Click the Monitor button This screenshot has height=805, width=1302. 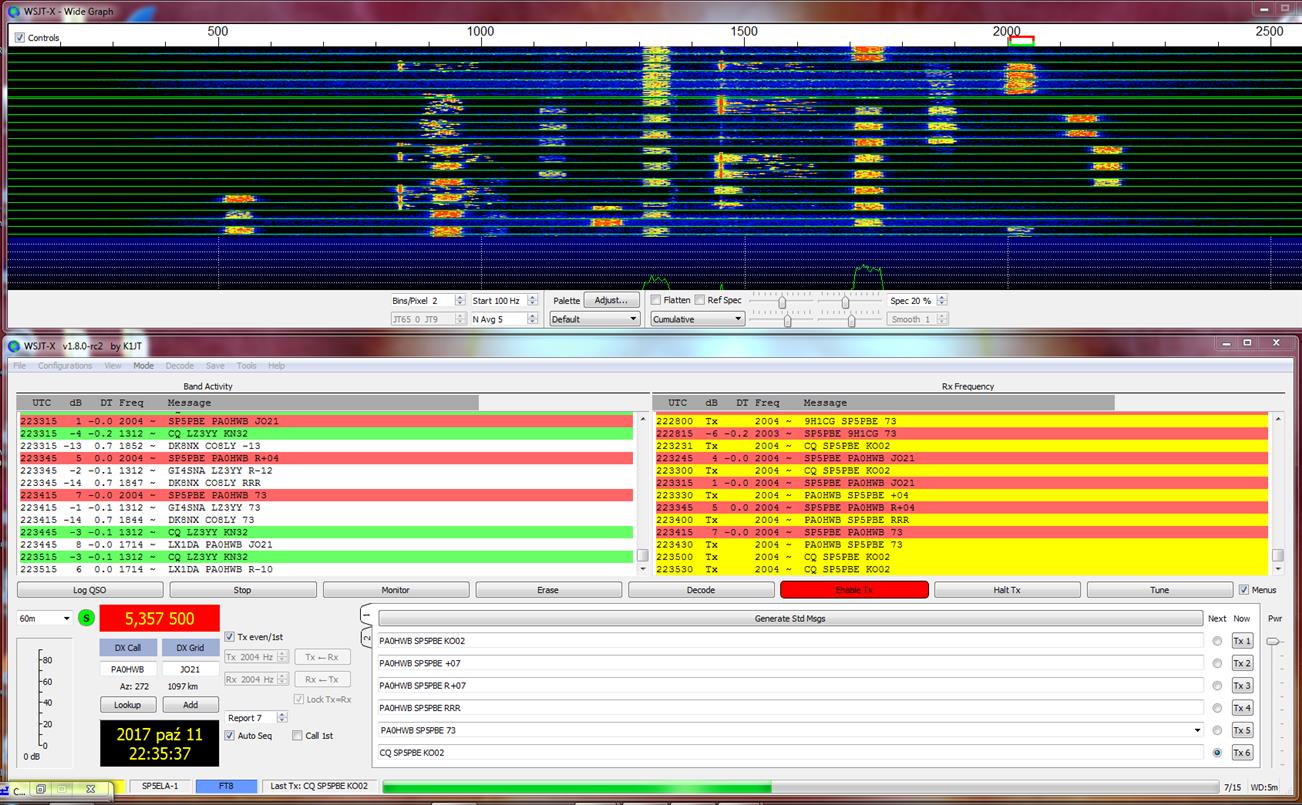coord(395,590)
